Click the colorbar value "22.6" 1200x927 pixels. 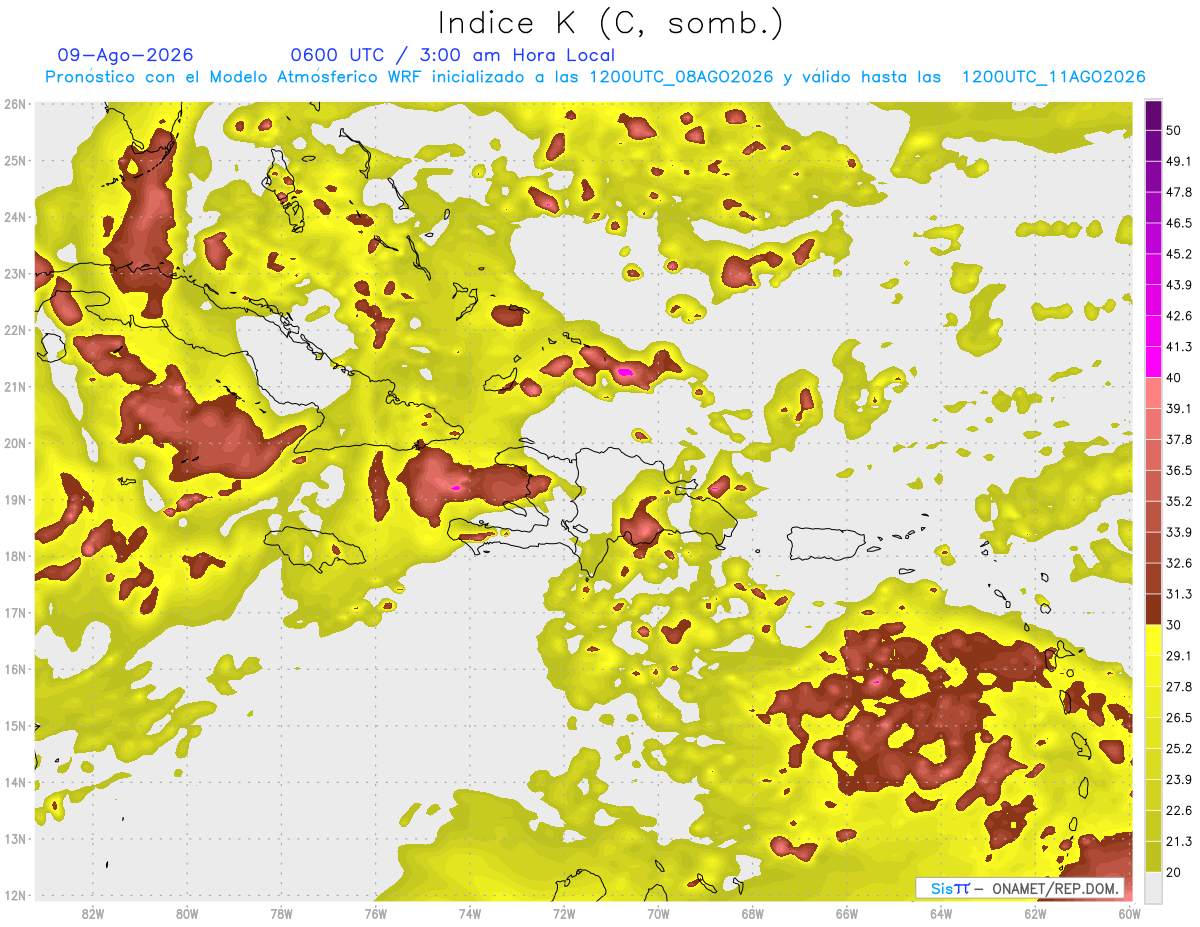1179,810
